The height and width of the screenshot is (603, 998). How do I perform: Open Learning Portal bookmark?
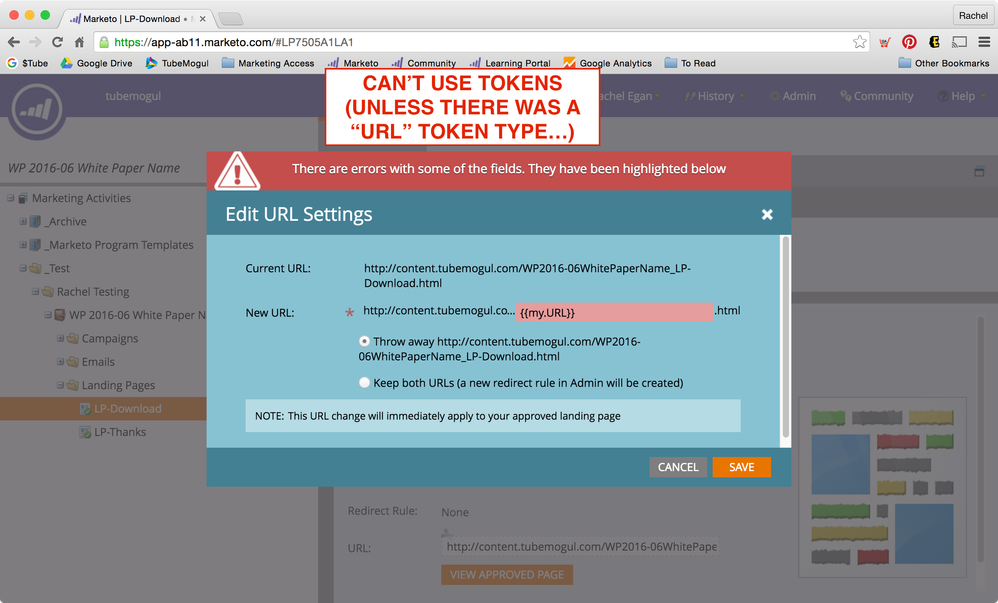tap(510, 63)
